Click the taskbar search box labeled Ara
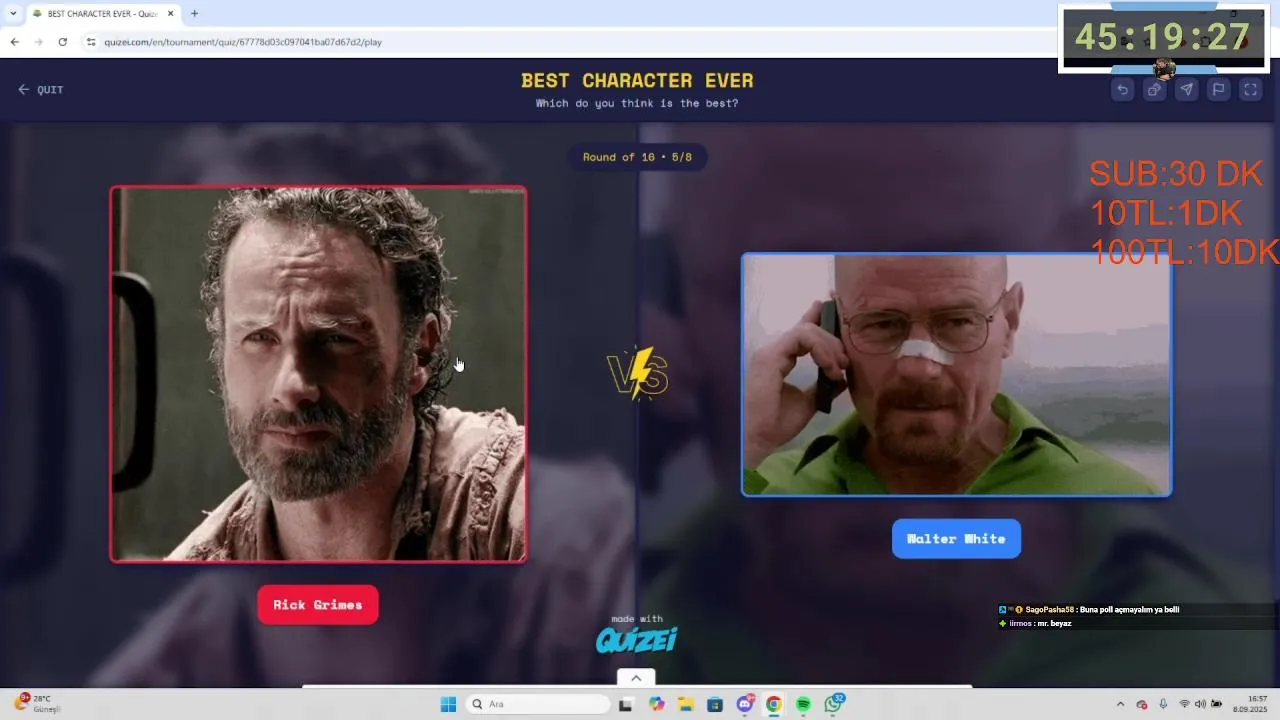Viewport: 1280px width, 720px height. coord(538,704)
